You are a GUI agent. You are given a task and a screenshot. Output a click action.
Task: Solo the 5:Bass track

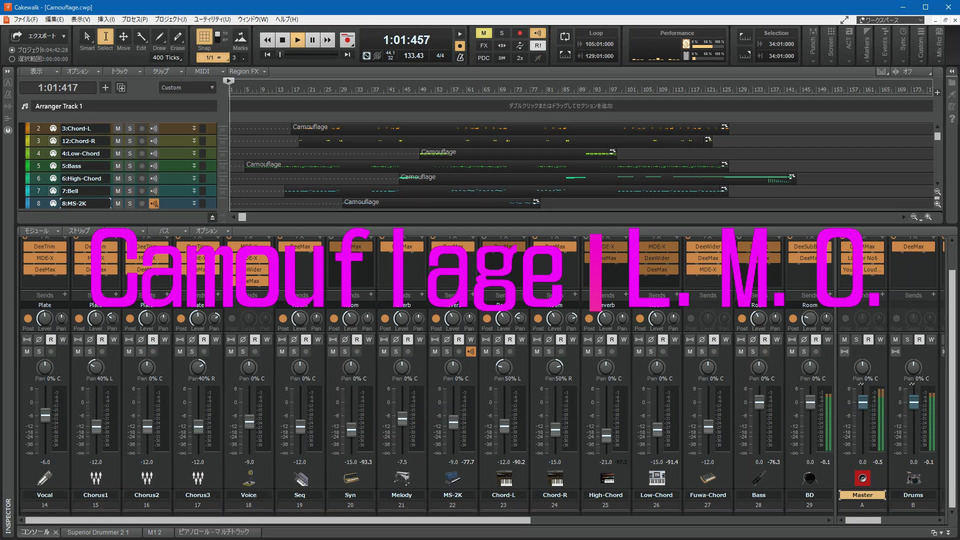point(130,166)
